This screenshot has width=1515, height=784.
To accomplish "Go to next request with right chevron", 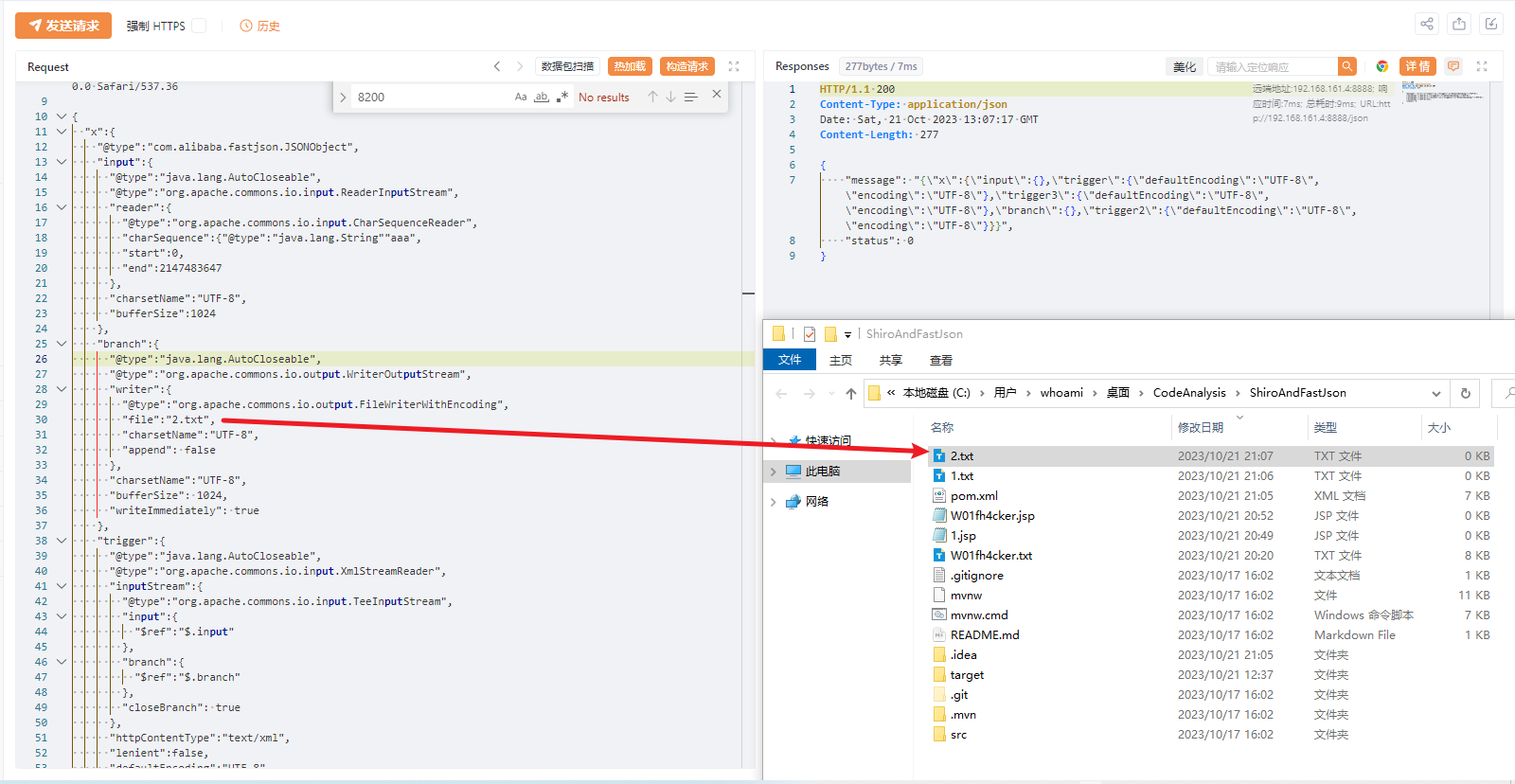I will pyautogui.click(x=520, y=66).
